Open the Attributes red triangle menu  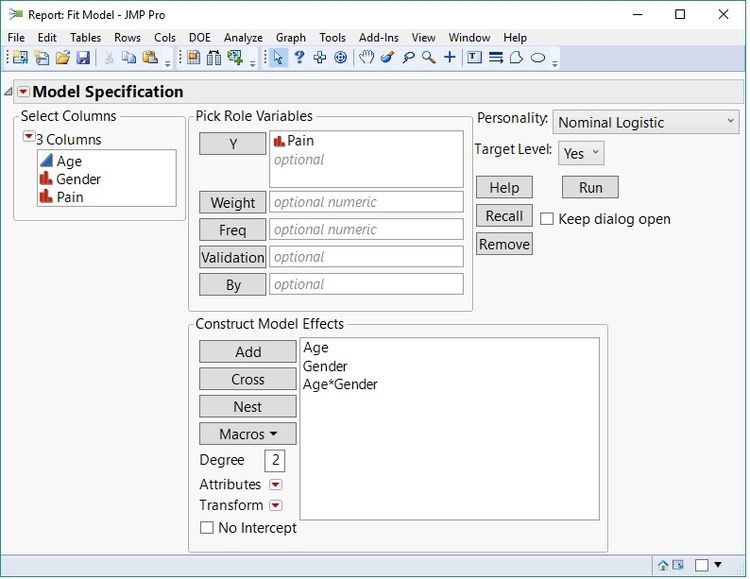pyautogui.click(x=276, y=485)
